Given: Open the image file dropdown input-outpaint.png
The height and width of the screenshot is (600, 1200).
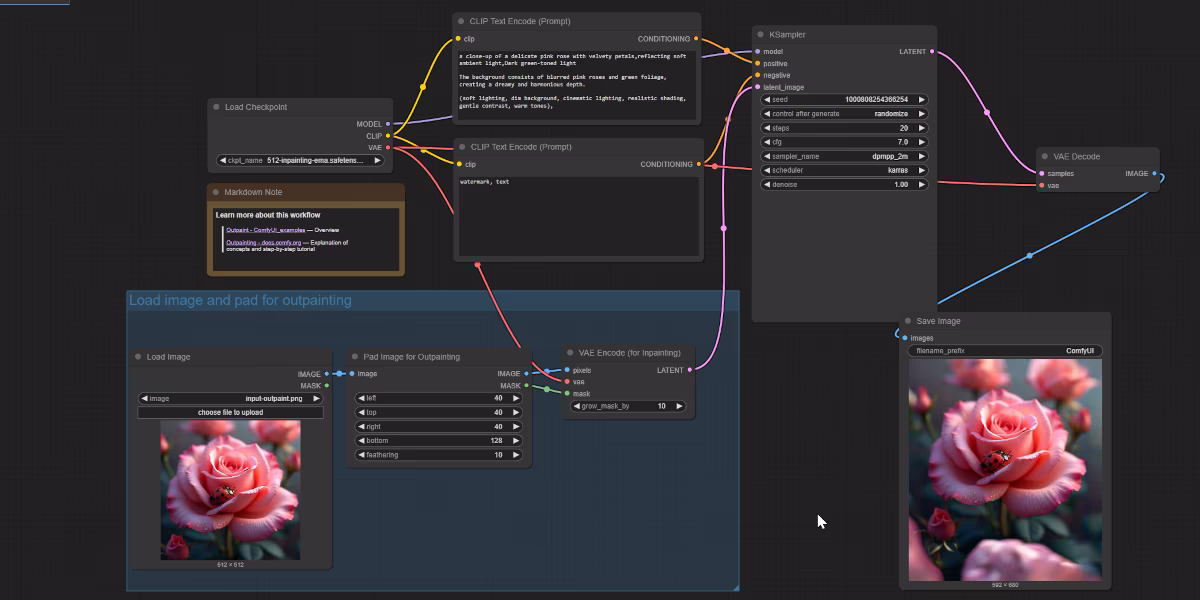Looking at the screenshot, I should [x=231, y=398].
